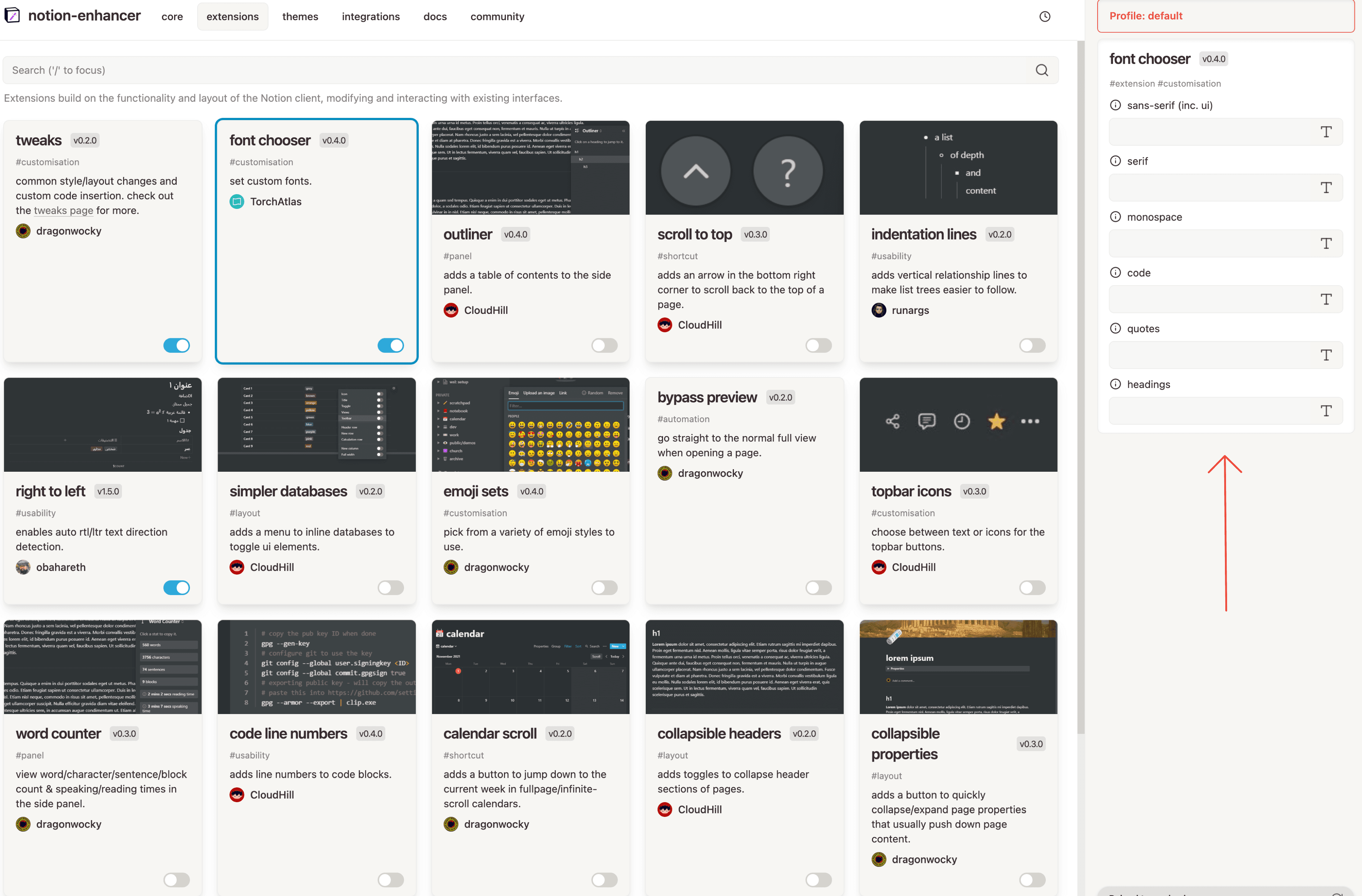
Task: Turn on topbar icons toggle
Action: click(1032, 588)
